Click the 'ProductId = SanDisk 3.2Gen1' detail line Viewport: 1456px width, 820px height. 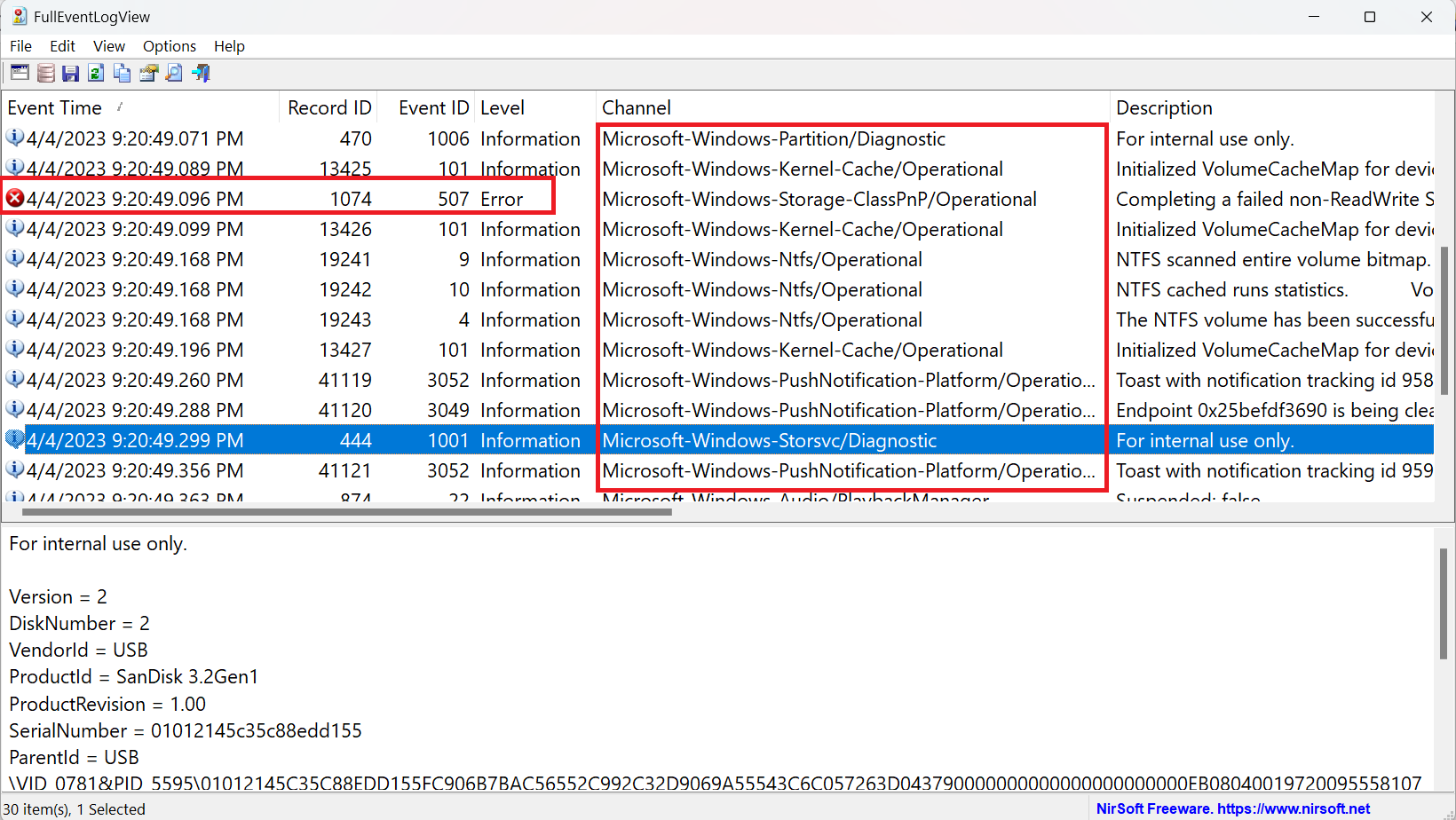tap(133, 677)
